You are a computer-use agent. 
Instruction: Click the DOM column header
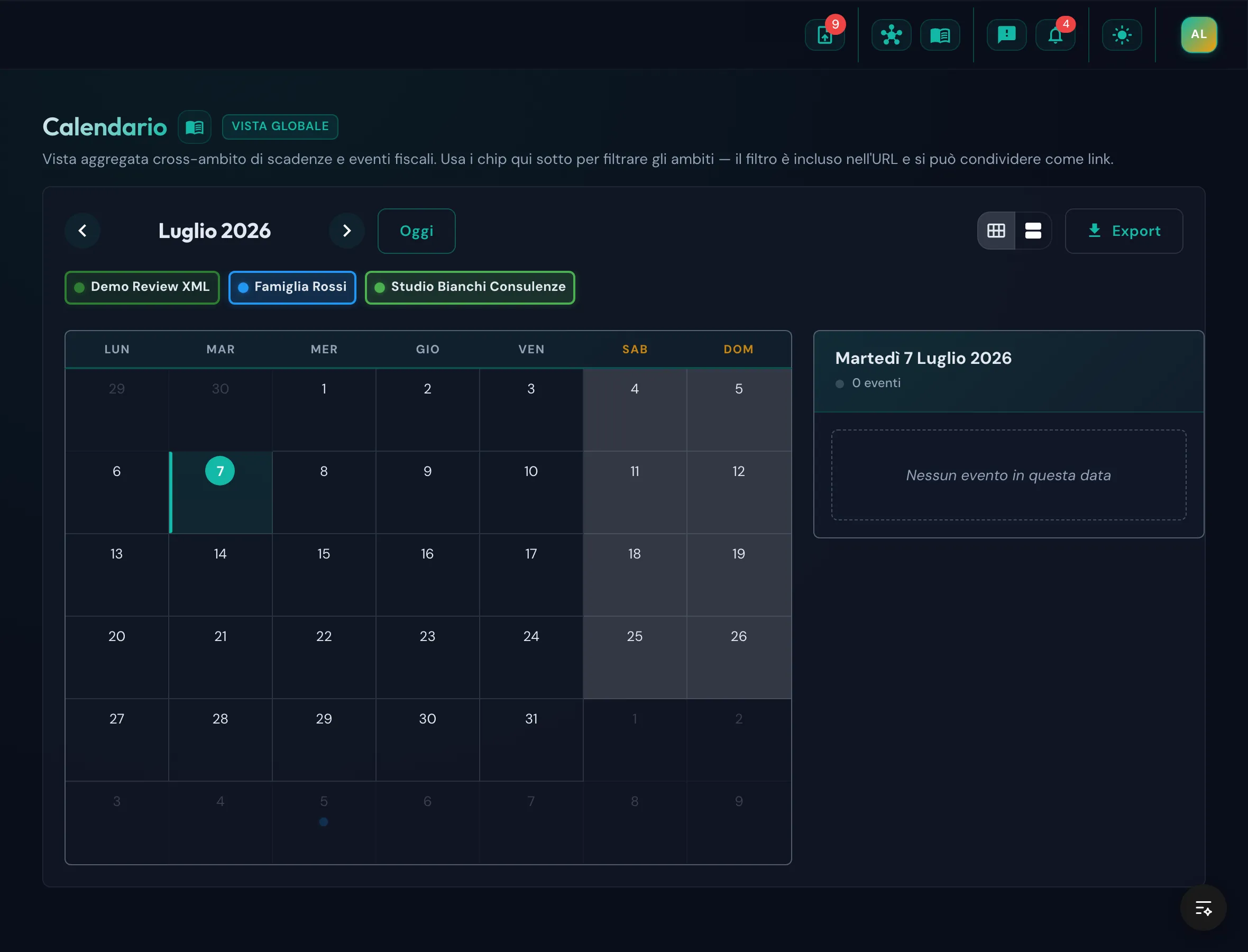pyautogui.click(x=738, y=350)
